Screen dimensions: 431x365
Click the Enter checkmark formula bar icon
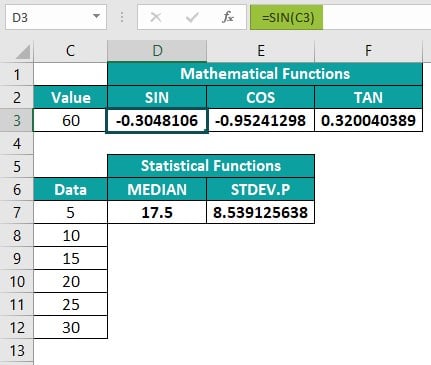click(x=192, y=17)
